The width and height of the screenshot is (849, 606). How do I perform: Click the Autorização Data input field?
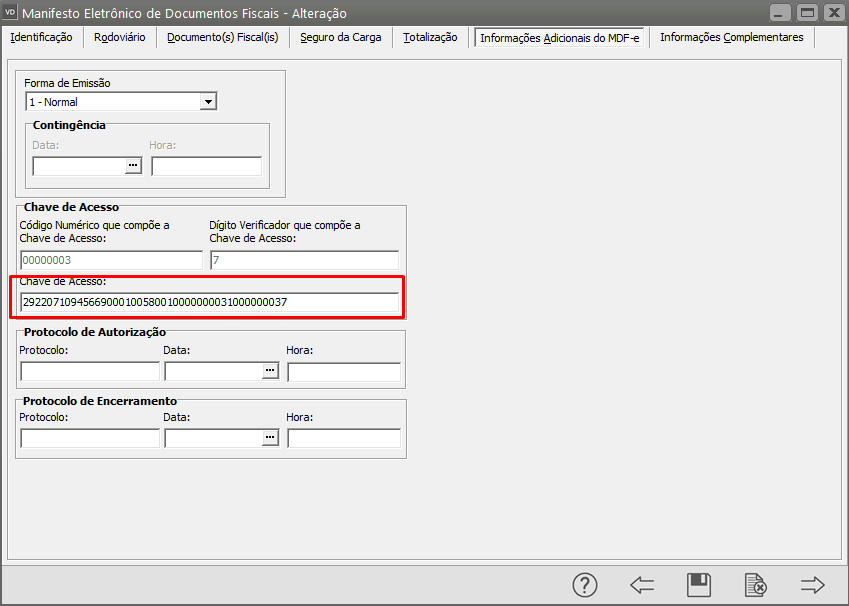[x=213, y=372]
